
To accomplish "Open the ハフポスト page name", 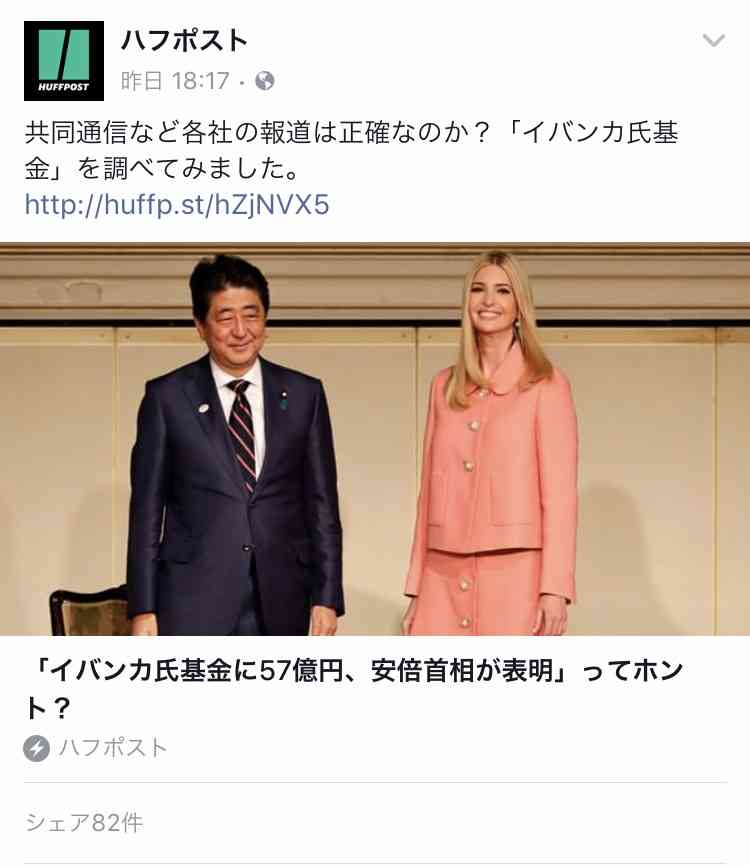I will (184, 41).
